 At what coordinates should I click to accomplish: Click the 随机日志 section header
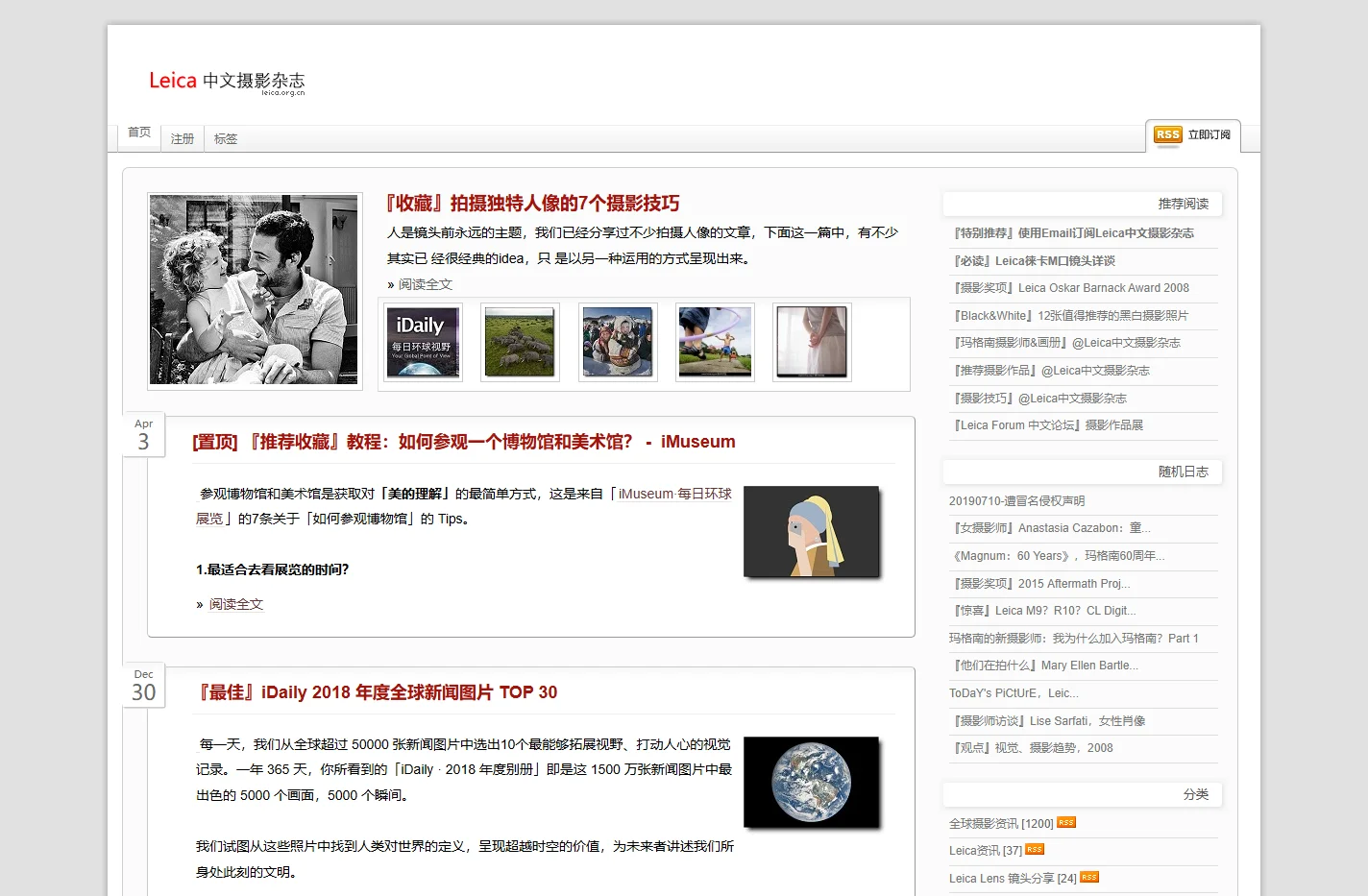(x=1083, y=472)
